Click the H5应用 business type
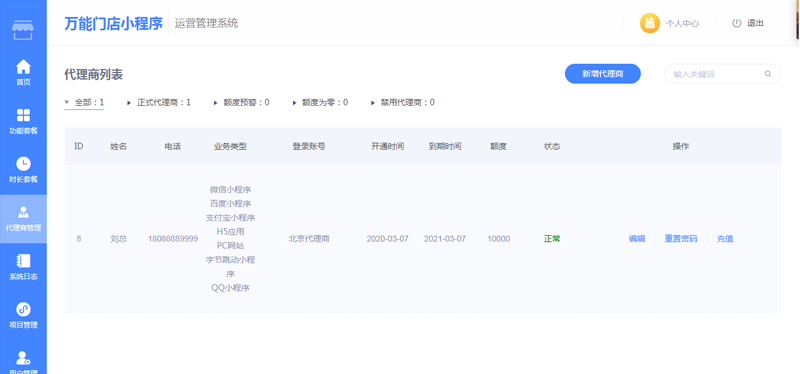The image size is (800, 374). [231, 231]
